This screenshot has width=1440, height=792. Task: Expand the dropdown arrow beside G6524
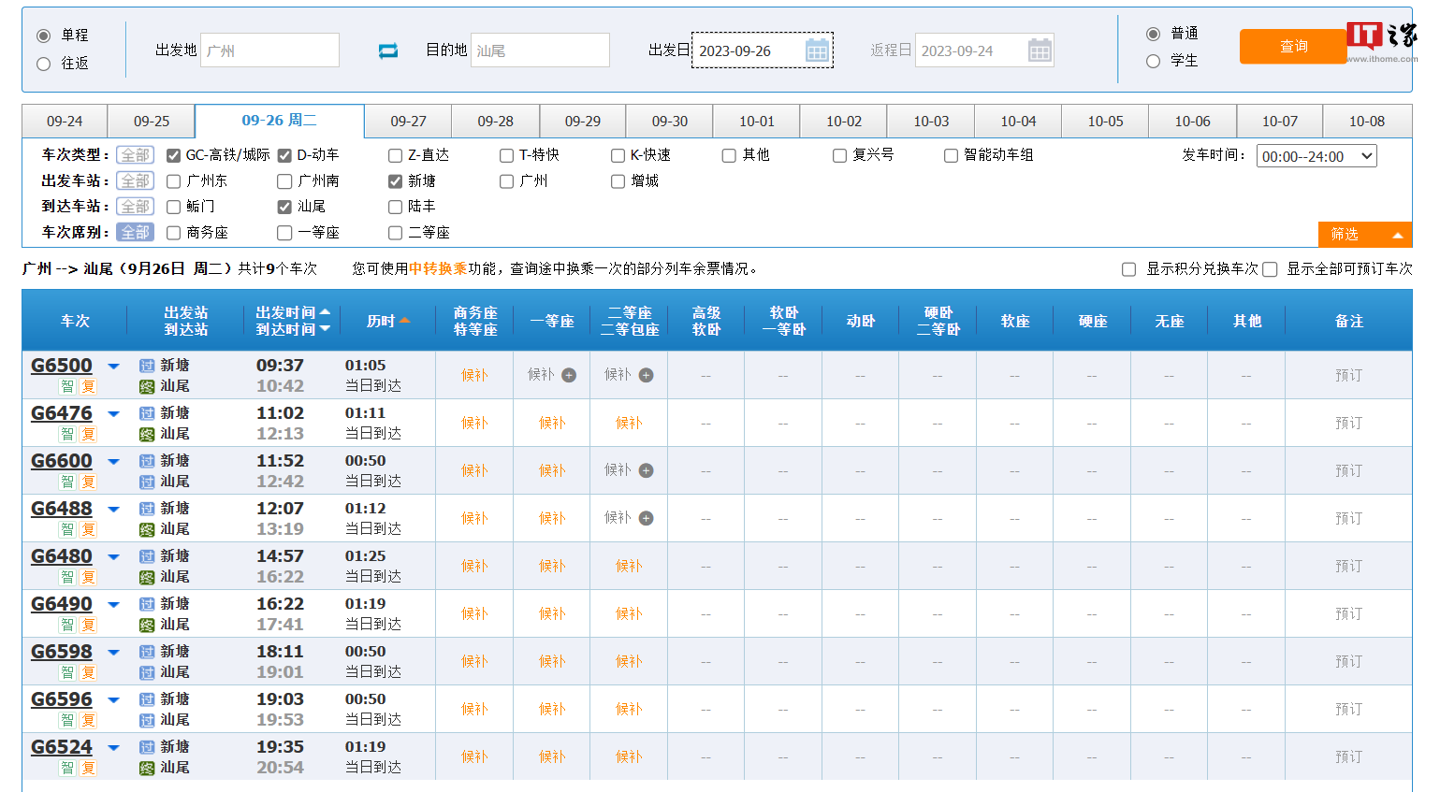(113, 747)
